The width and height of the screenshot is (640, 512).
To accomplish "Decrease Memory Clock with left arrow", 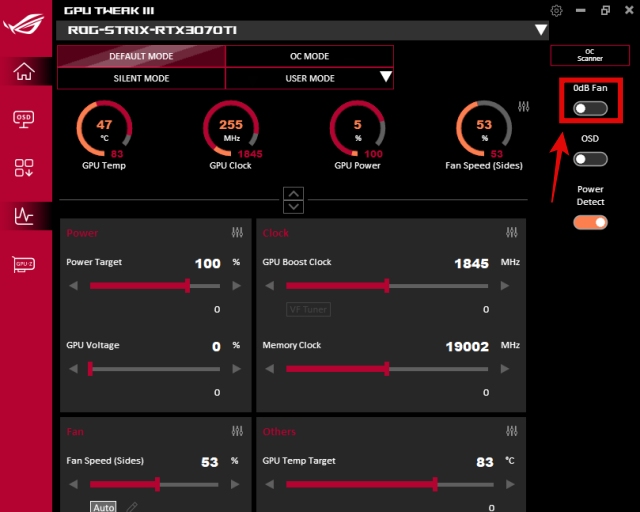I will 269,369.
